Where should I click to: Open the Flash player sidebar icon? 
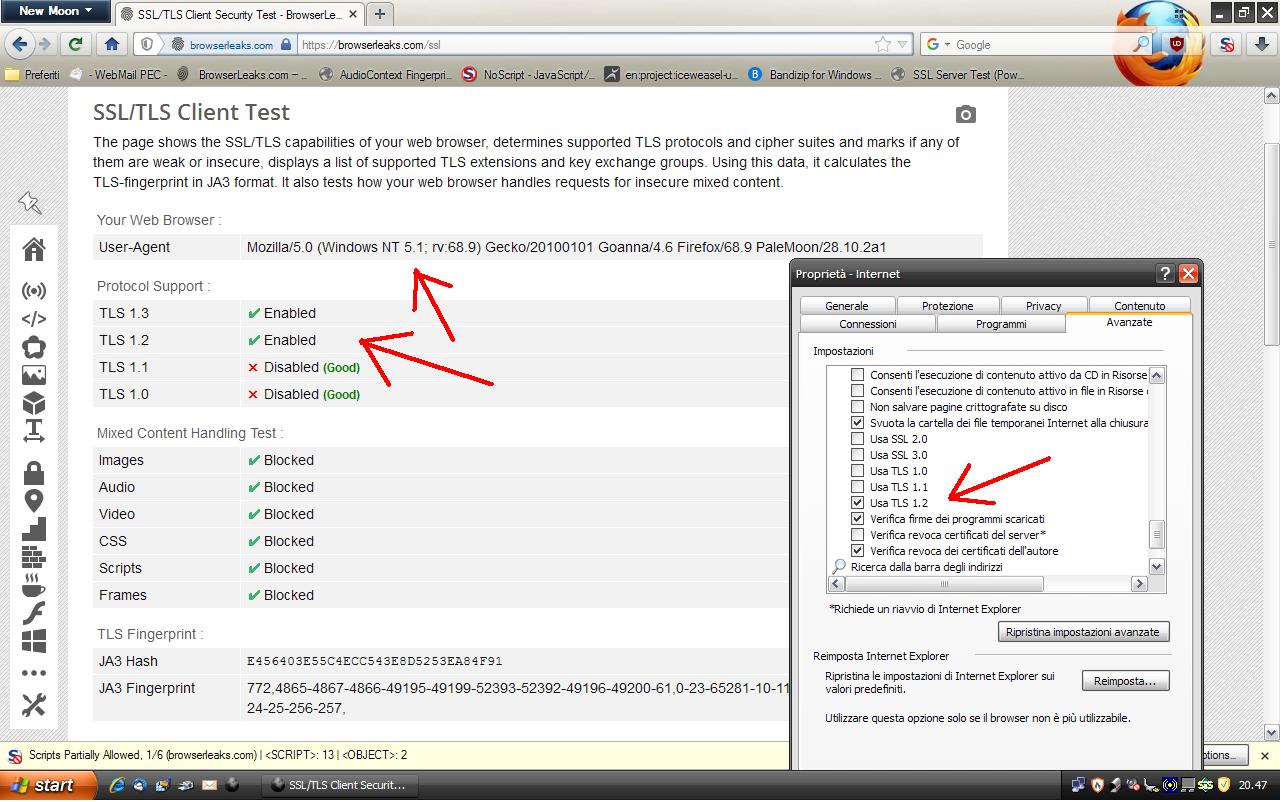click(x=34, y=613)
